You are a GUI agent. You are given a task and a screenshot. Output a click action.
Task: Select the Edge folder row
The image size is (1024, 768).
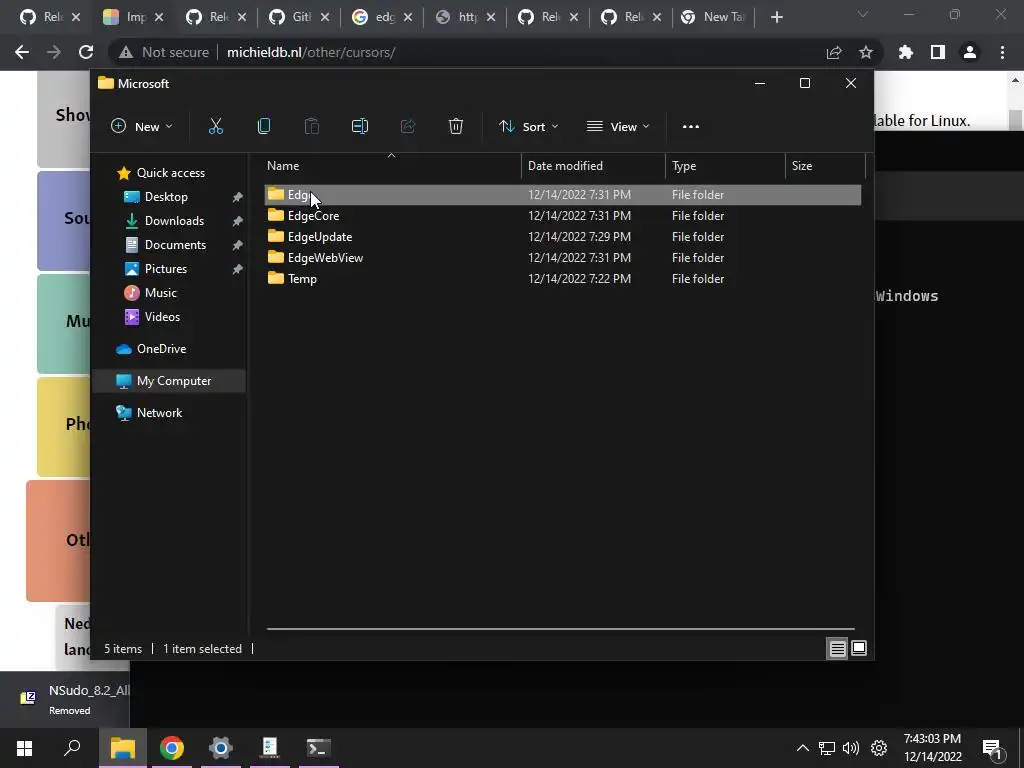pyautogui.click(x=562, y=195)
